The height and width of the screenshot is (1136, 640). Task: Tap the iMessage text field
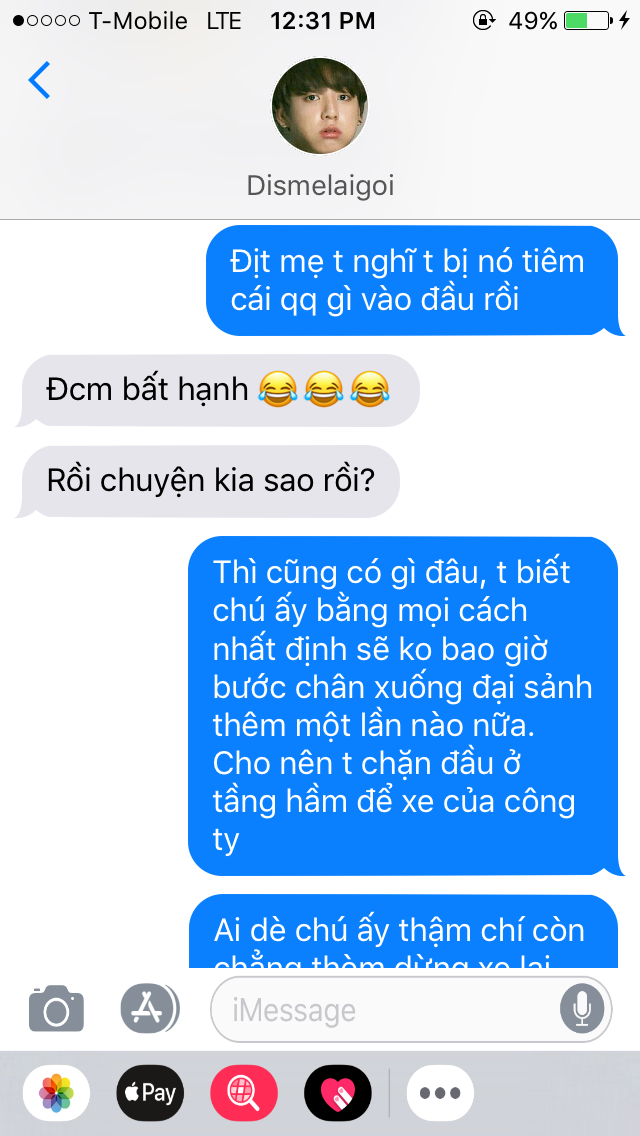(411, 1009)
